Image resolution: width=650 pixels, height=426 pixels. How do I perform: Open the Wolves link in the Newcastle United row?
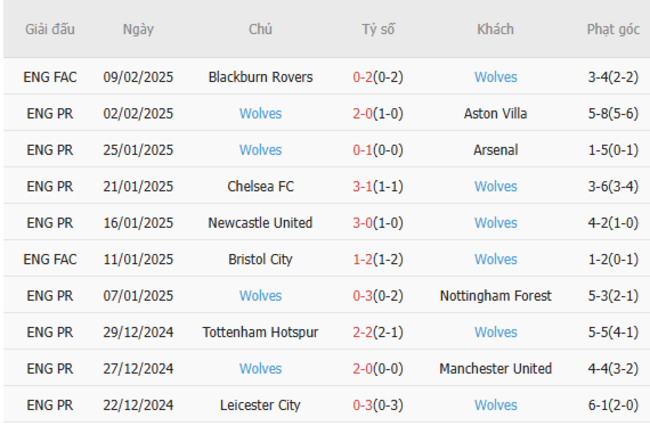(x=495, y=223)
